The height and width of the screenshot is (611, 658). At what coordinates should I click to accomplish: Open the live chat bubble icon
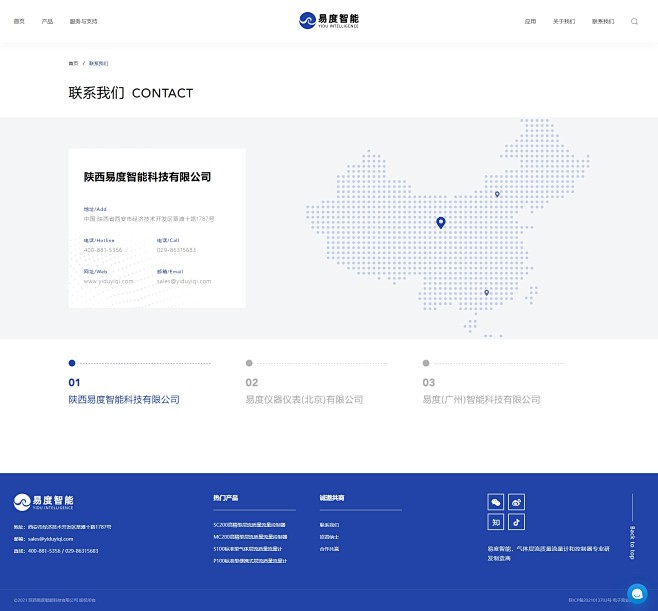coord(637,594)
